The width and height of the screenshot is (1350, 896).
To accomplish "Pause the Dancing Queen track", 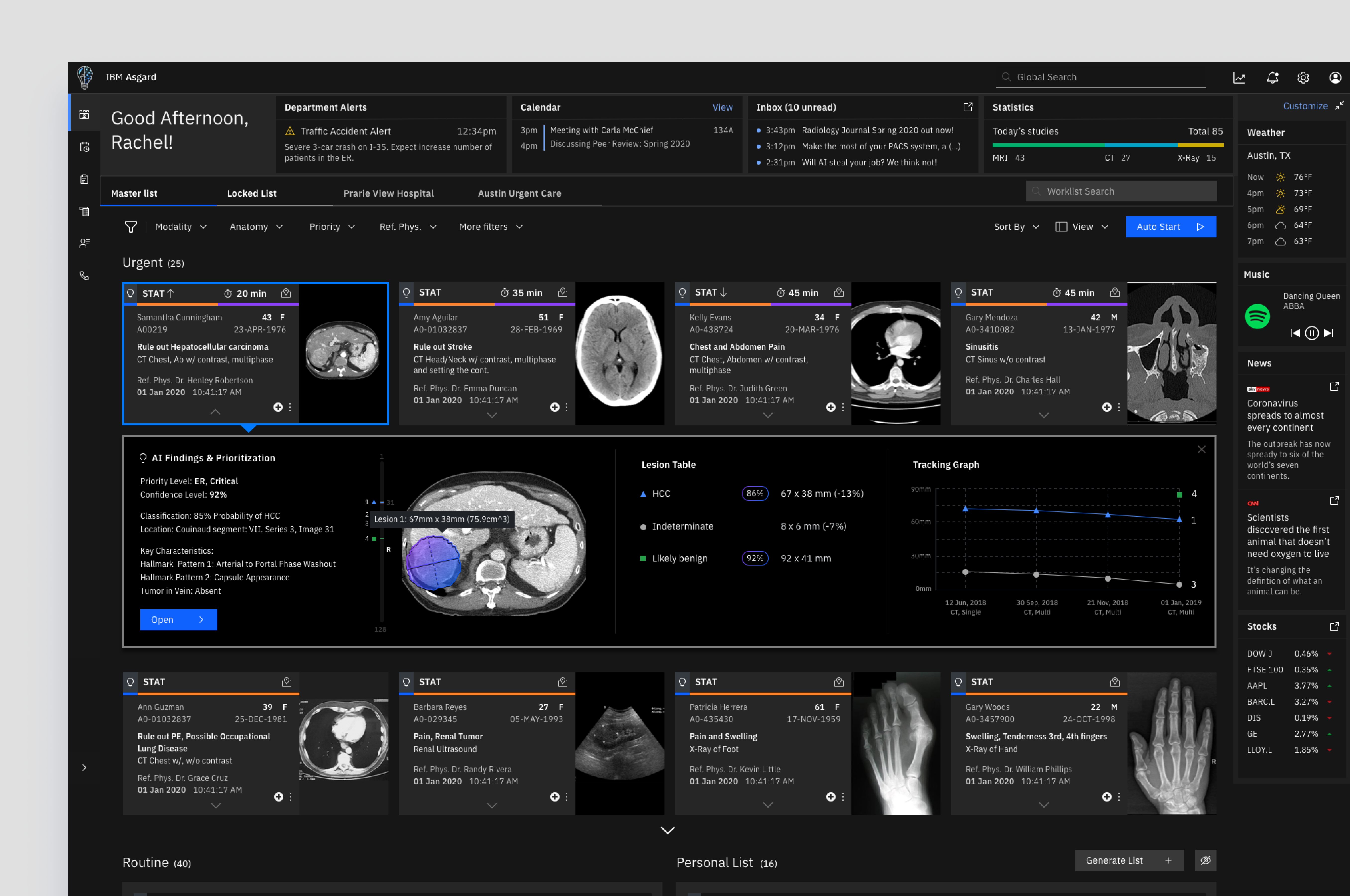I will coord(1312,333).
